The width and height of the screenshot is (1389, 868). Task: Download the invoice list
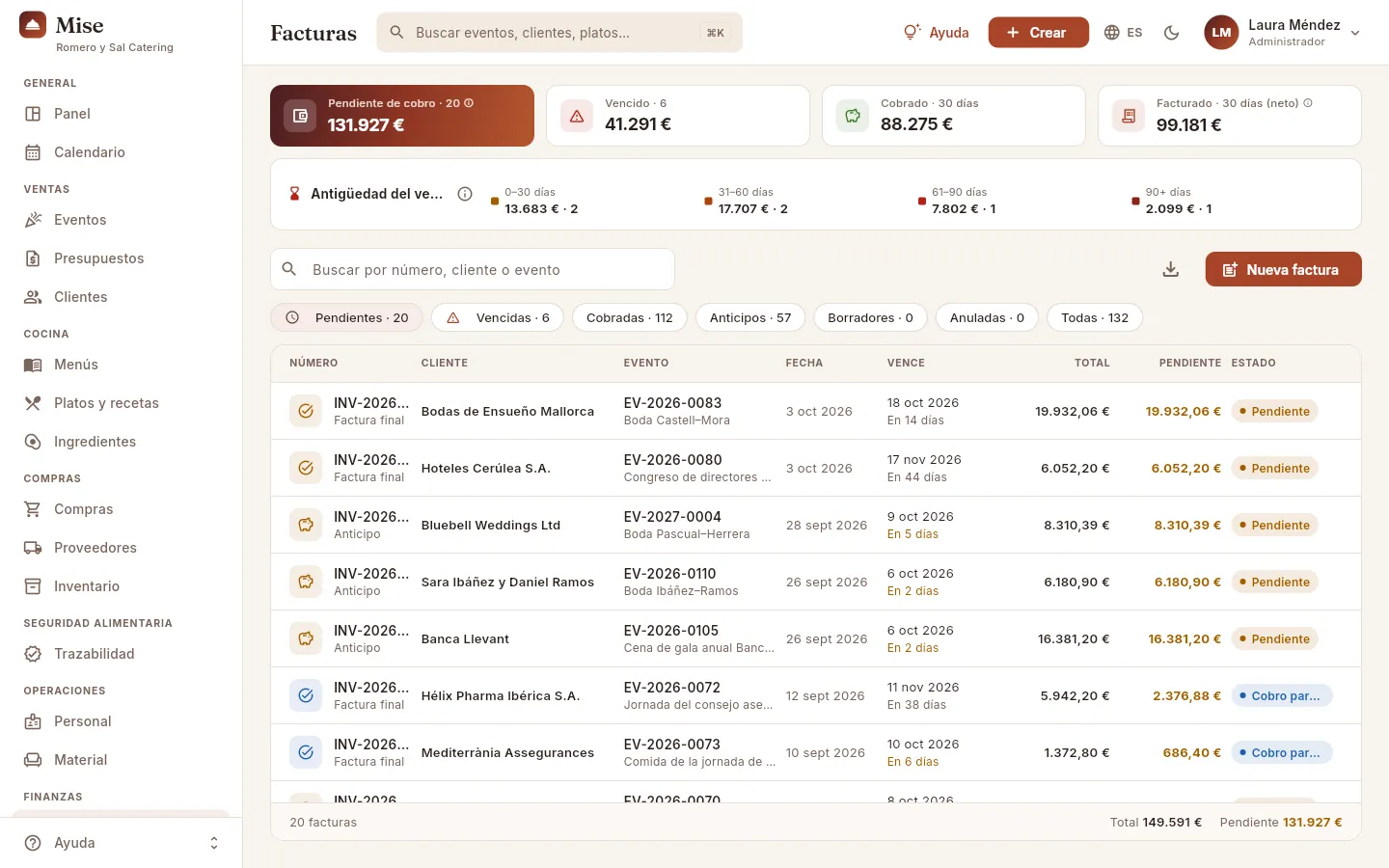[1171, 270]
